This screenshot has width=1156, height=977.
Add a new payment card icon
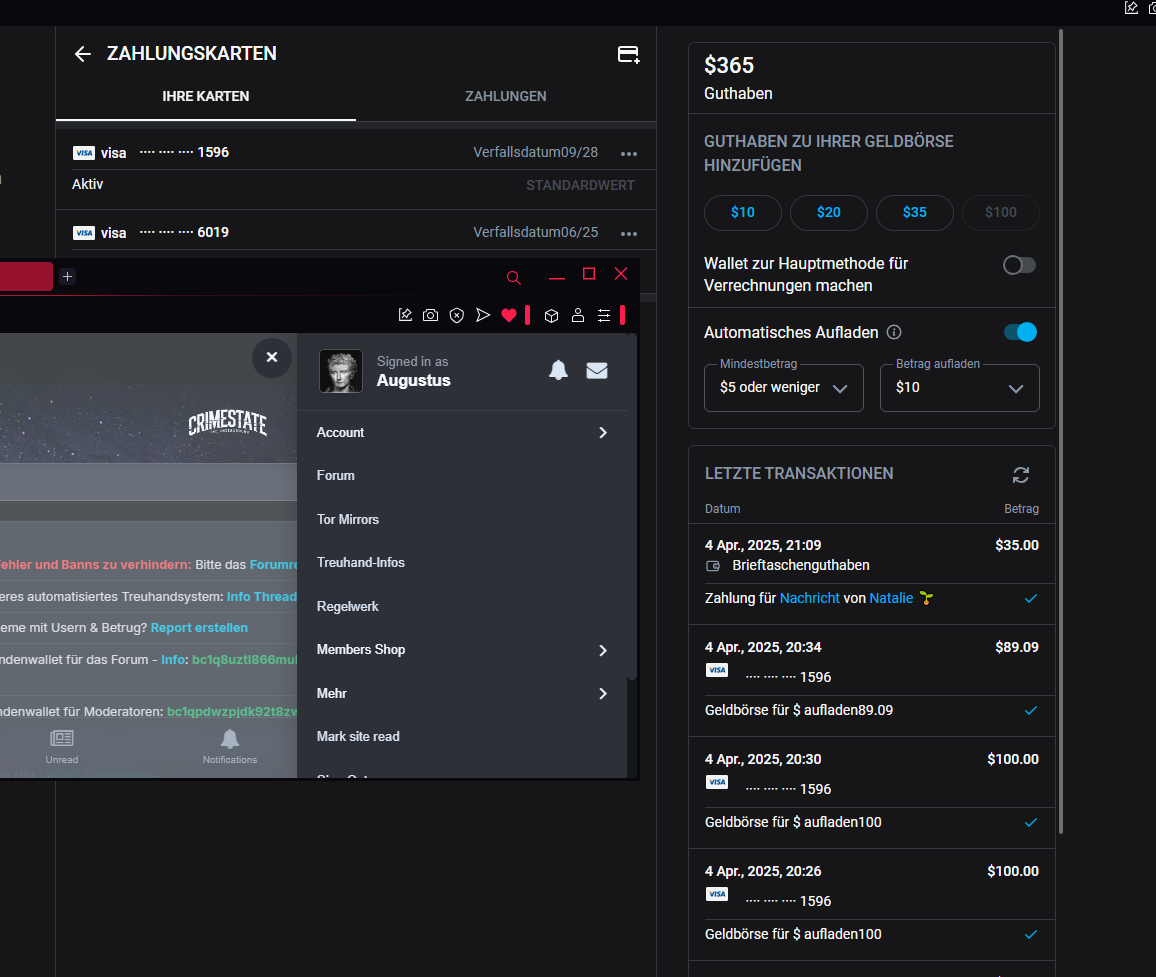coord(628,54)
